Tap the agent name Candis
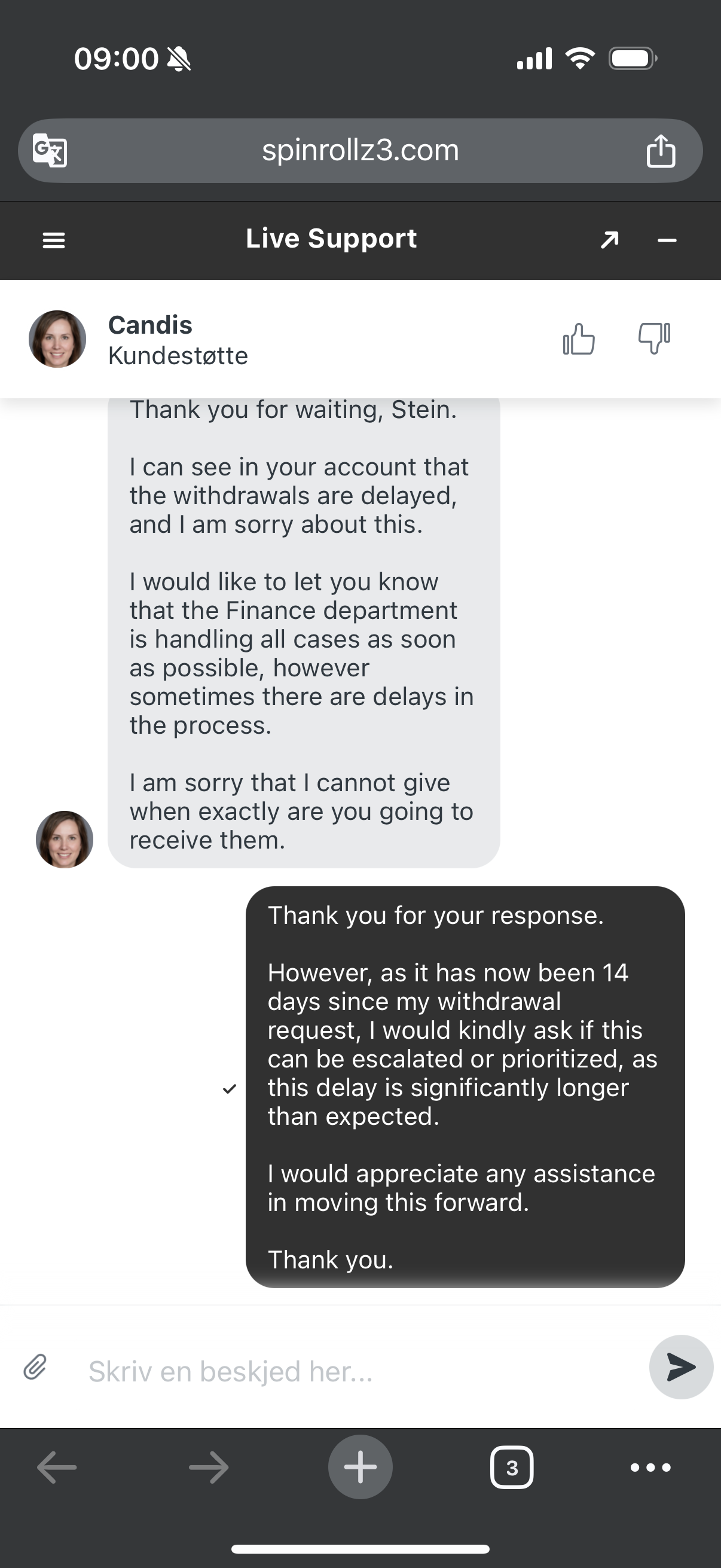The image size is (721, 1568). tap(150, 325)
